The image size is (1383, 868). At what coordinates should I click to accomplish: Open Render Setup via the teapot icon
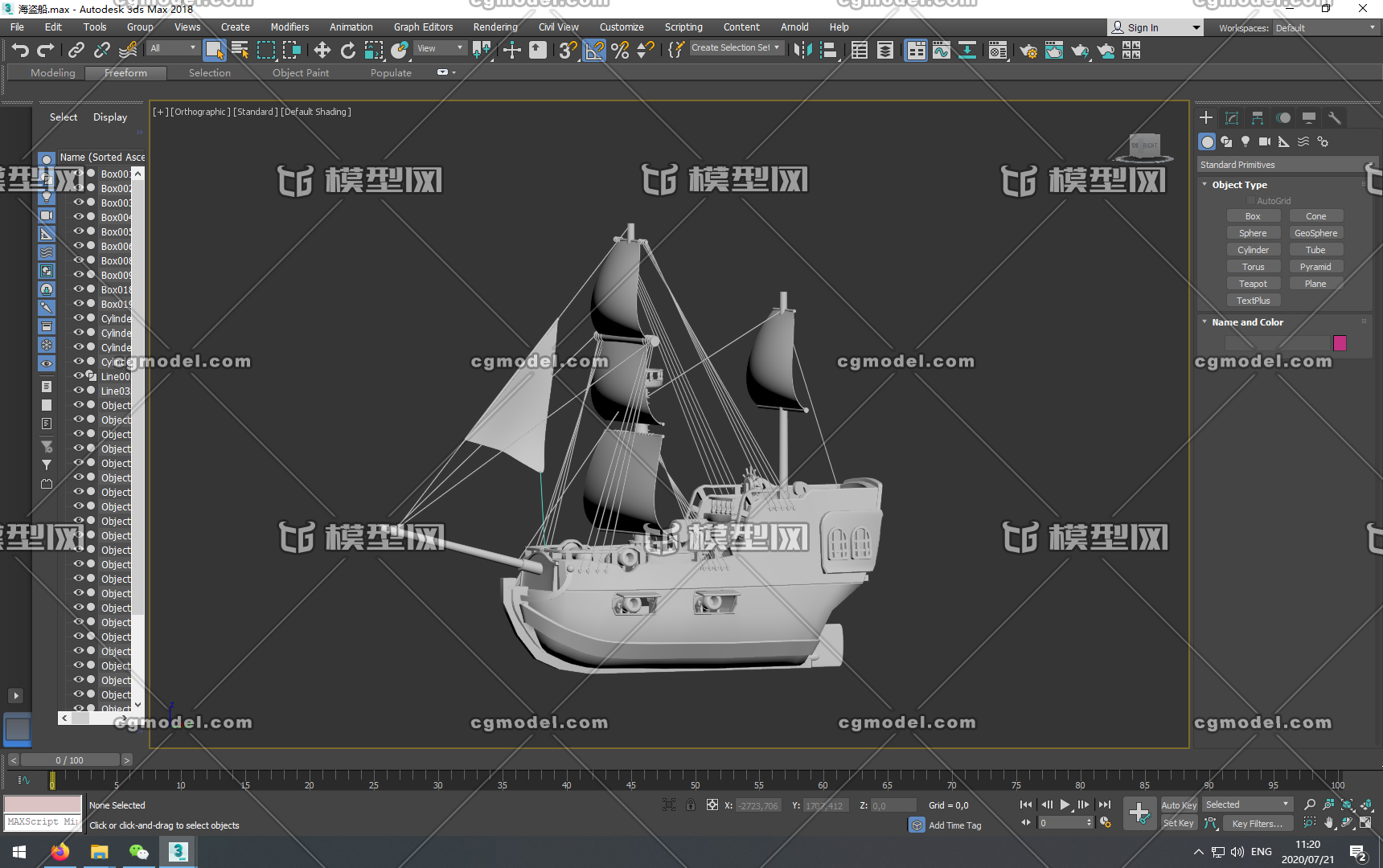click(x=1028, y=51)
